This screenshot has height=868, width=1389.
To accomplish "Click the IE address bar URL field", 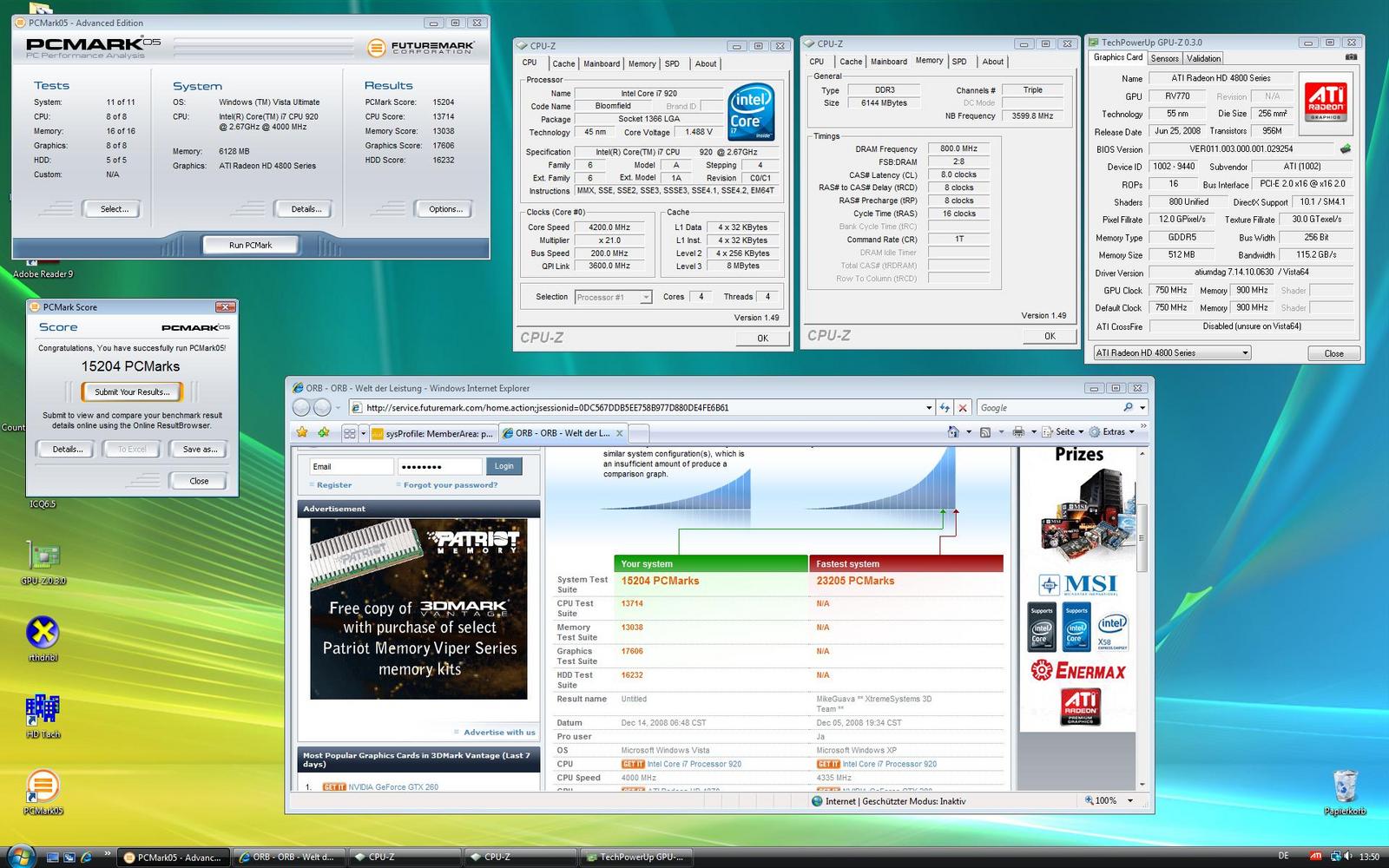I will pyautogui.click(x=642, y=407).
